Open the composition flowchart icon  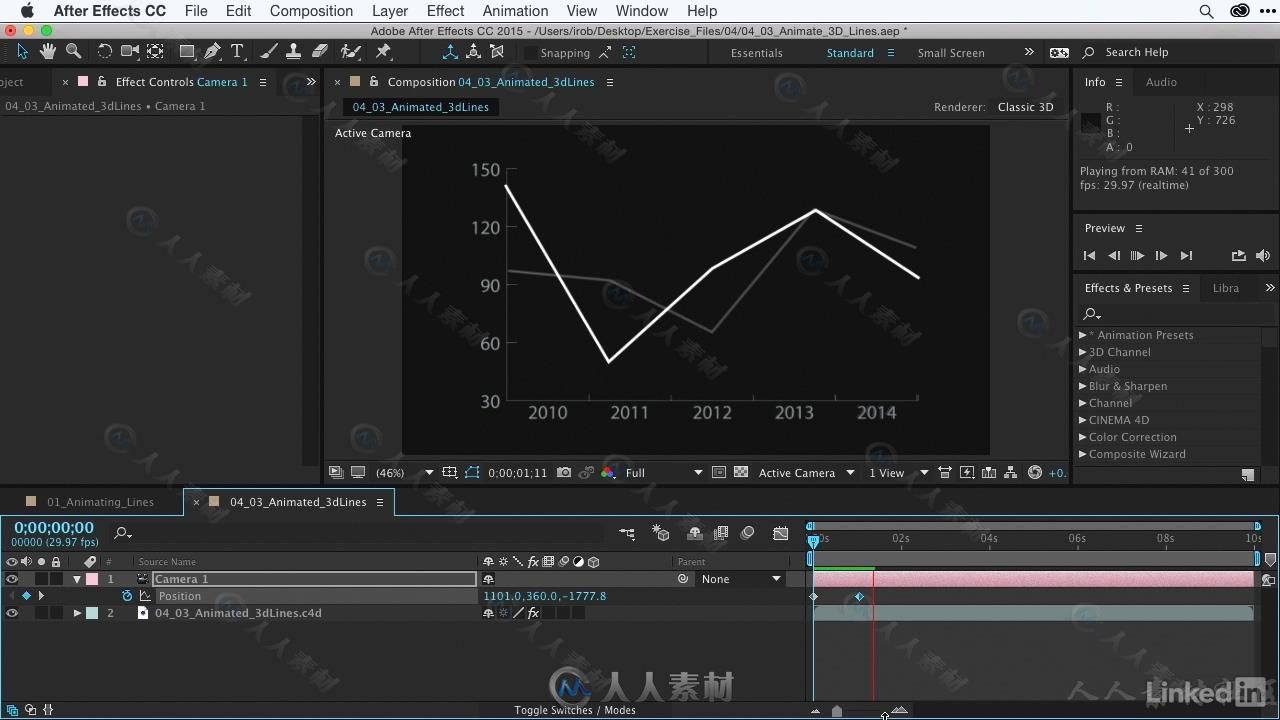[1011, 473]
